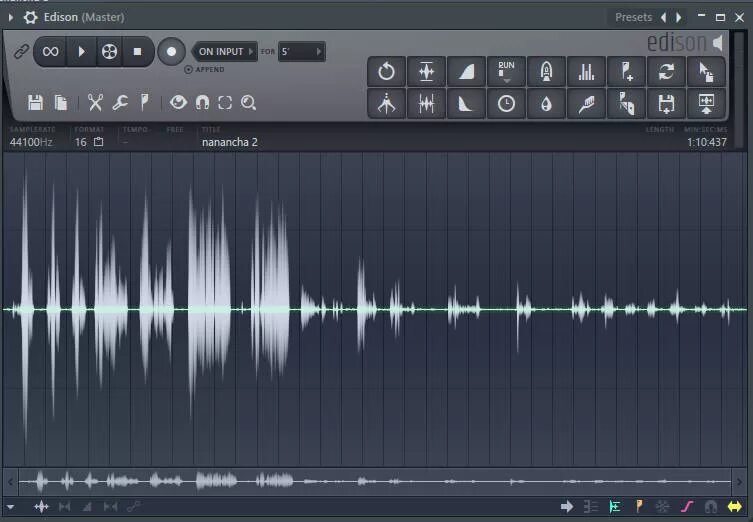Click the noise gate waveform tool

tap(426, 103)
